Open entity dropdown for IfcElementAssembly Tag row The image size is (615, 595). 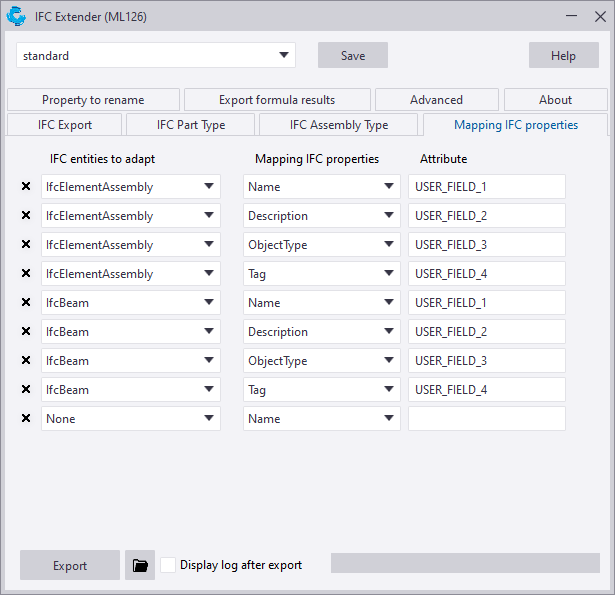pyautogui.click(x=131, y=273)
